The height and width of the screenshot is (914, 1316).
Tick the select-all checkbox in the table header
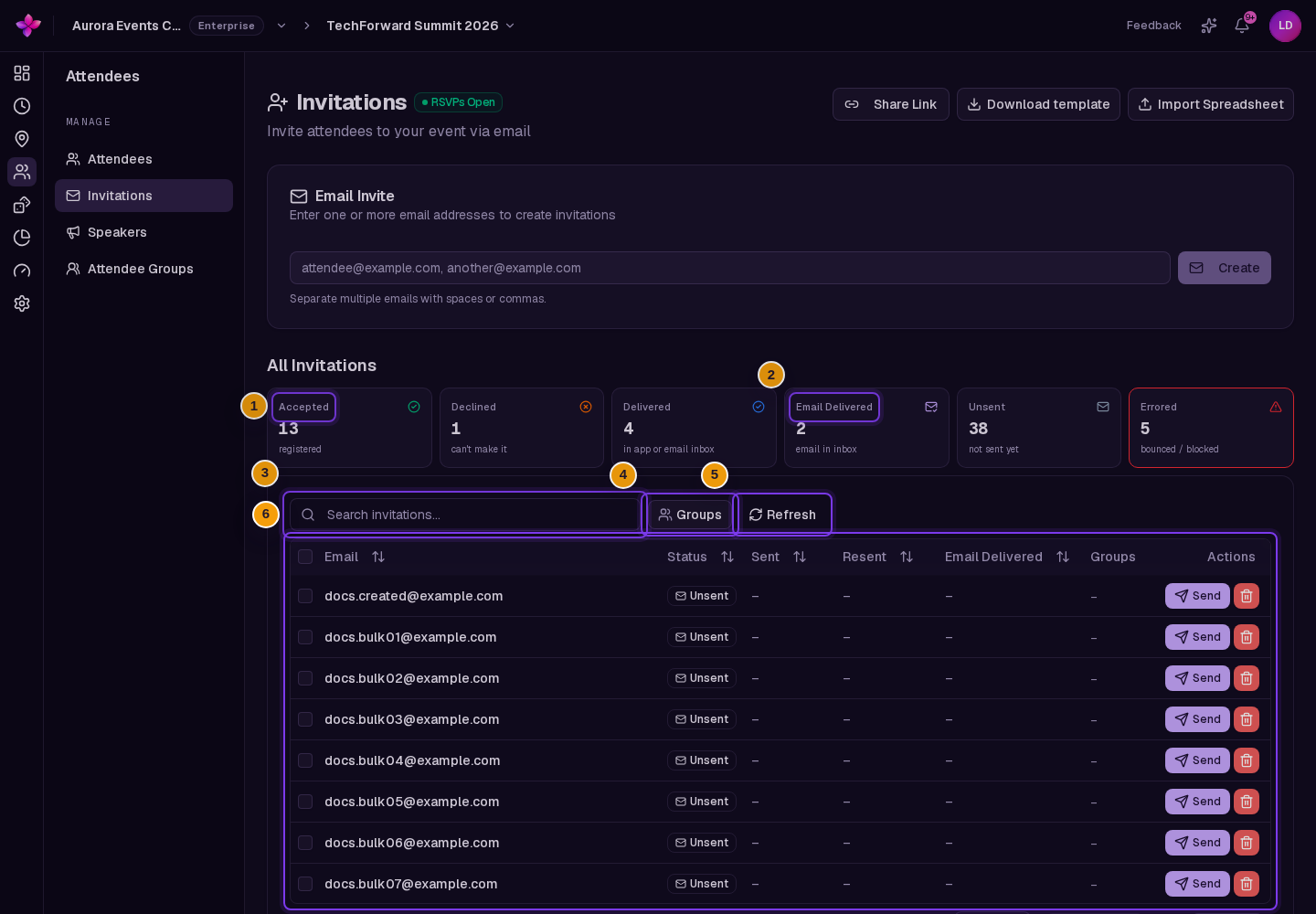point(305,557)
